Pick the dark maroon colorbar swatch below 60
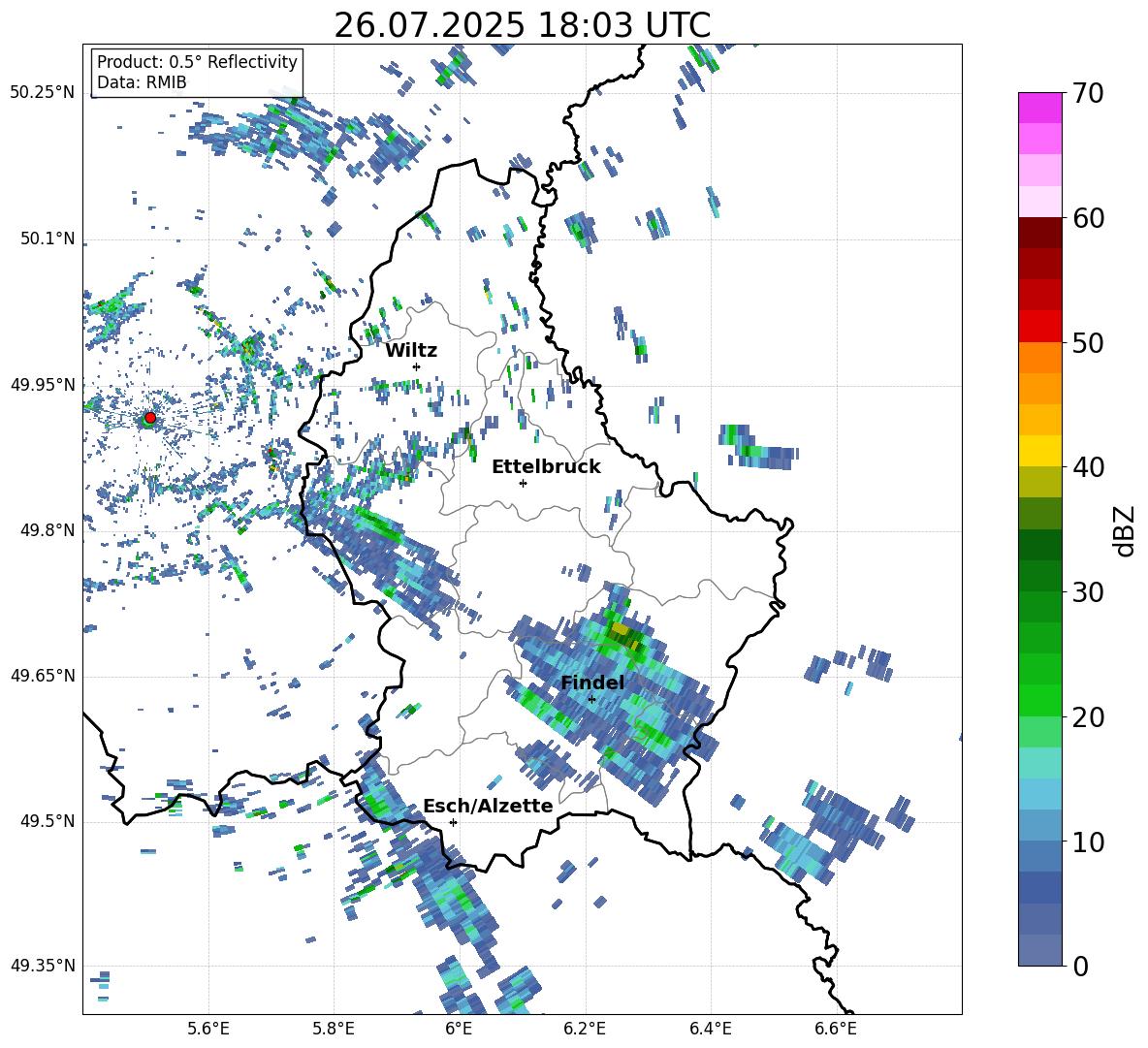The height and width of the screenshot is (1048, 1148). [1039, 233]
